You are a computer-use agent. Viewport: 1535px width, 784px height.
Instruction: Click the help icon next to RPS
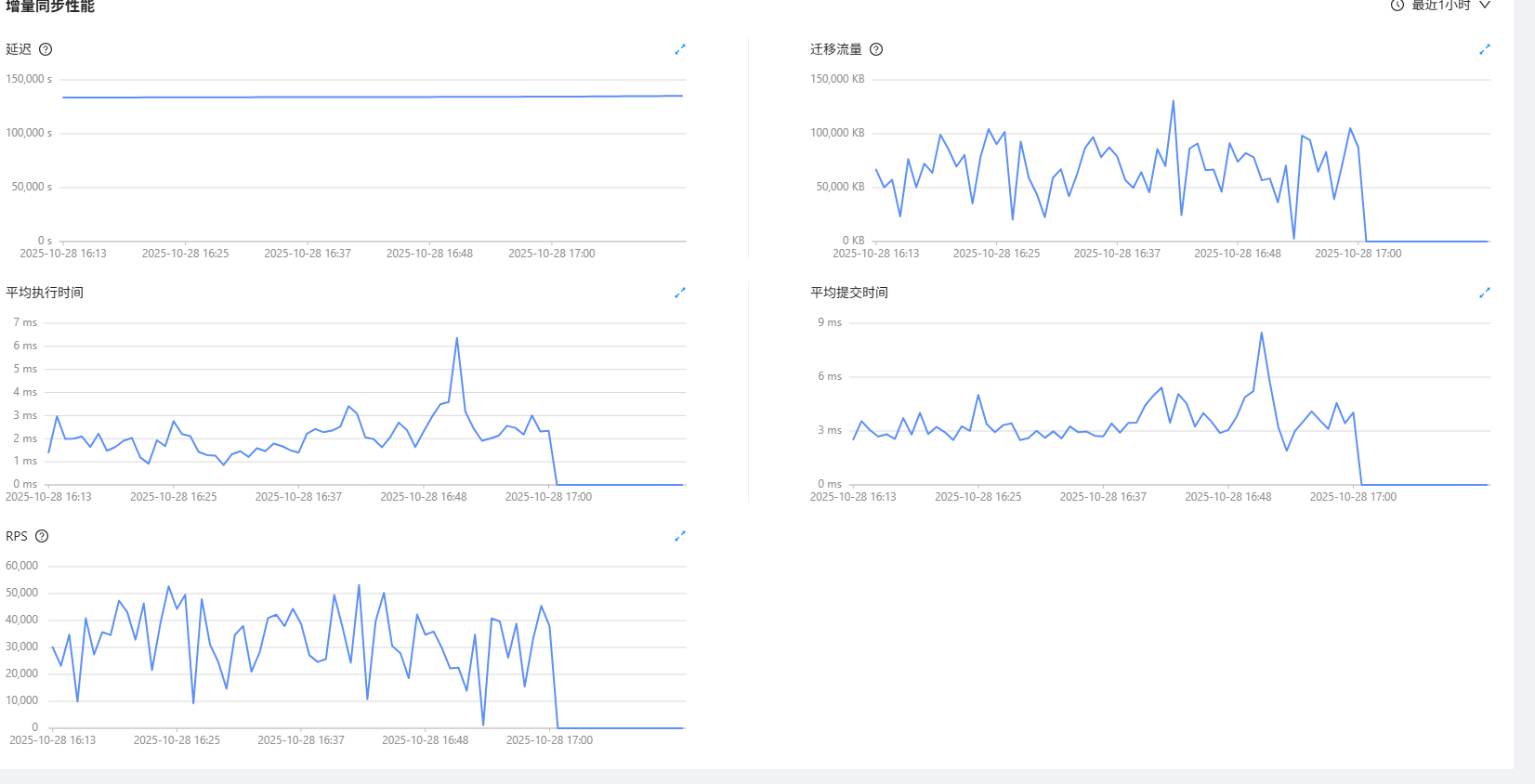pyautogui.click(x=42, y=536)
